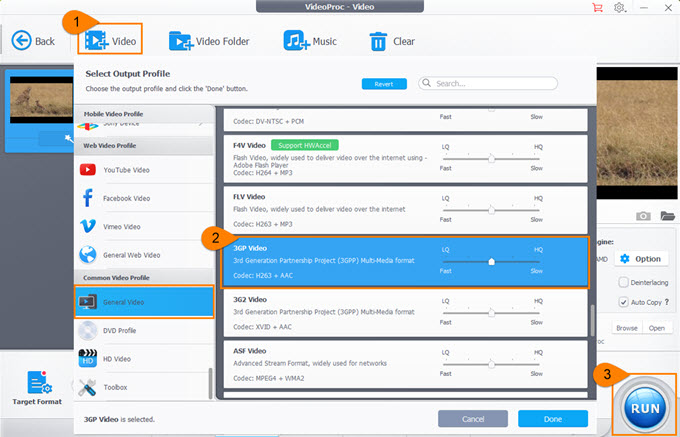Click Revert button
This screenshot has width=680, height=437.
coord(384,84)
